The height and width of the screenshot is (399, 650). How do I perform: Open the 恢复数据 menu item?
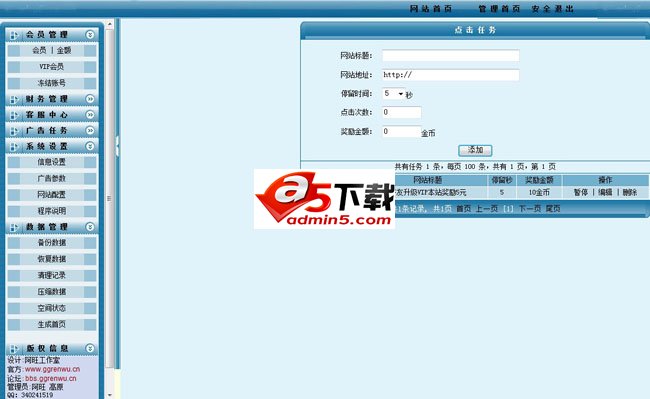point(51,259)
